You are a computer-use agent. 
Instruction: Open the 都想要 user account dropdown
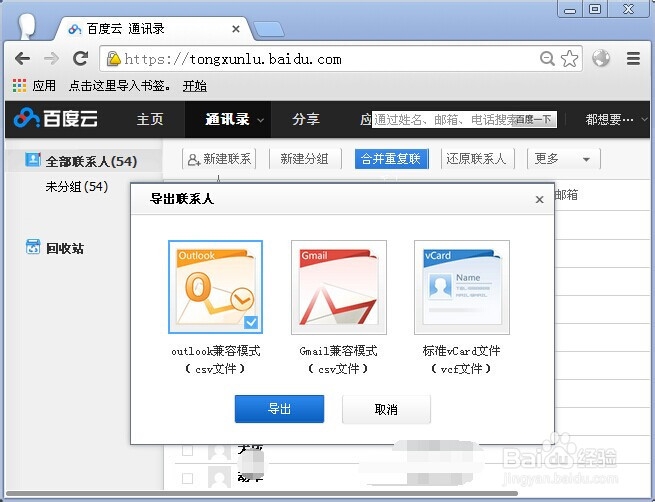(615, 119)
